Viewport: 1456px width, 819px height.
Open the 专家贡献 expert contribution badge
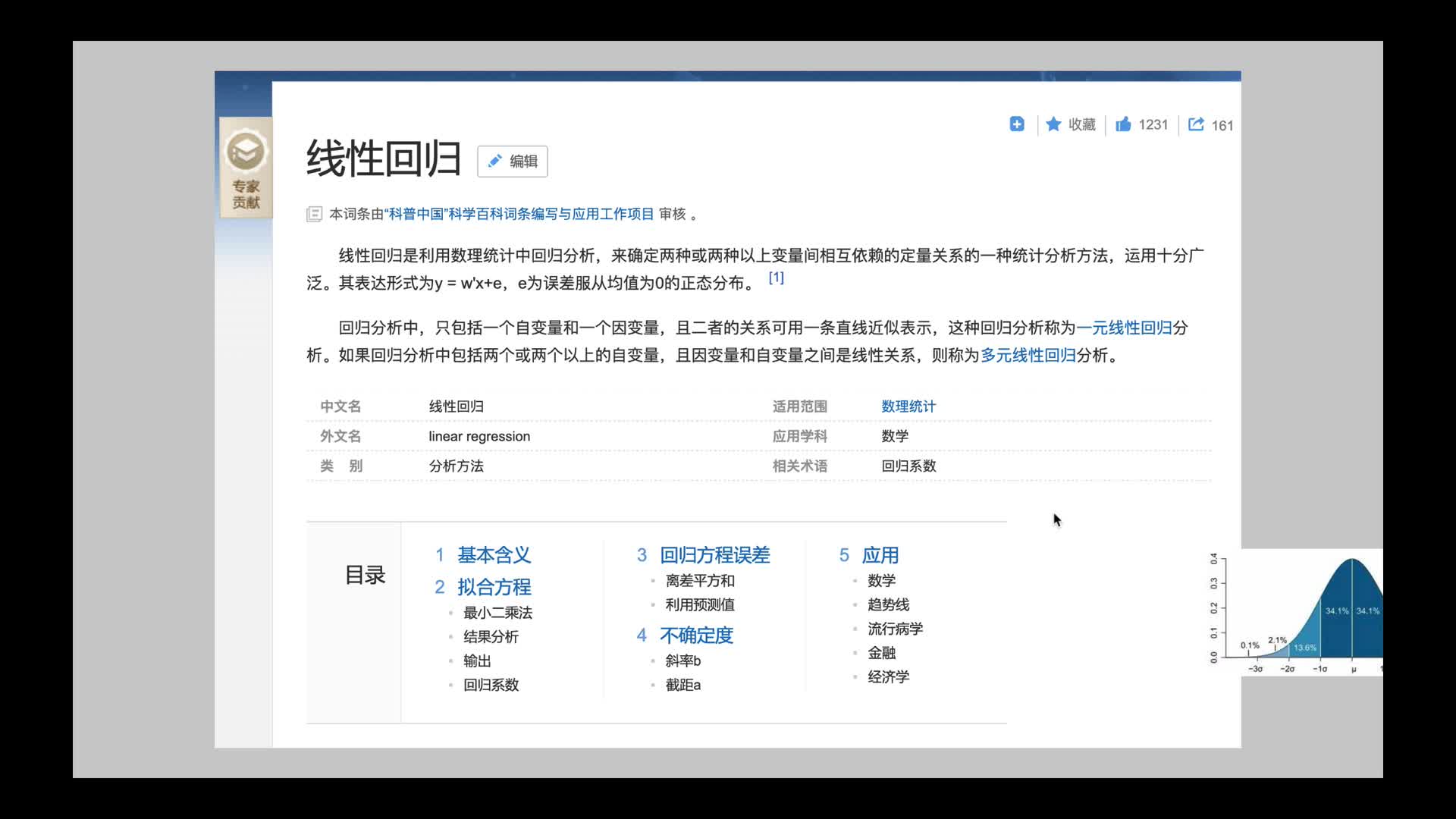click(x=246, y=168)
